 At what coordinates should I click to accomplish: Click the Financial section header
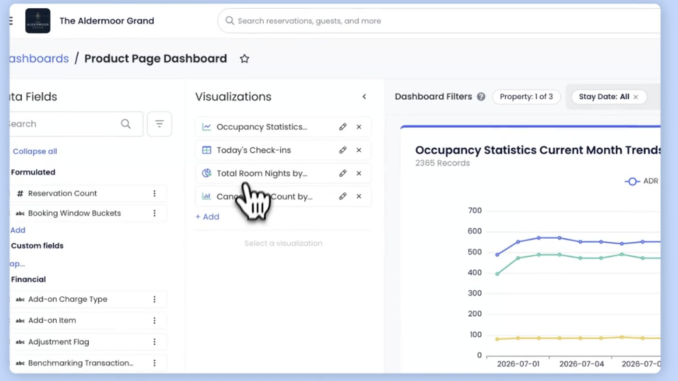pos(28,279)
